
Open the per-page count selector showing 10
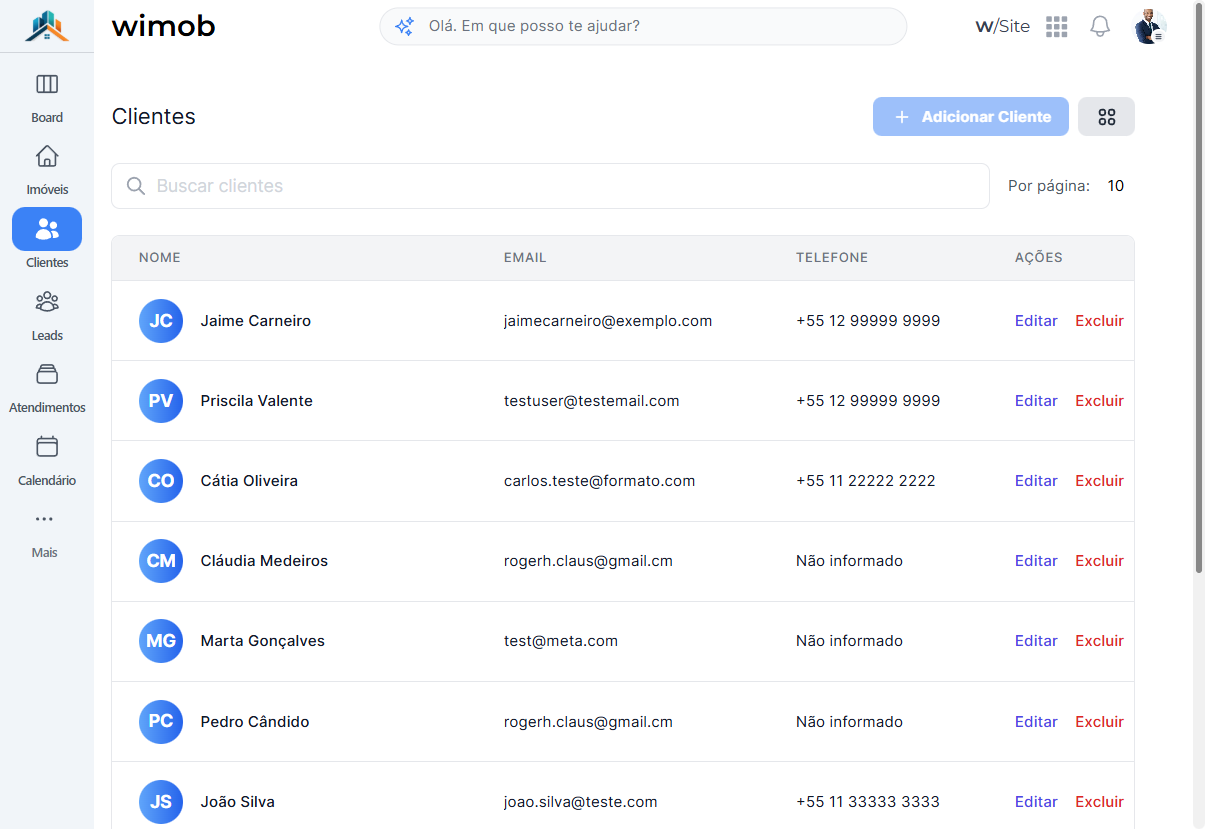coord(1116,186)
